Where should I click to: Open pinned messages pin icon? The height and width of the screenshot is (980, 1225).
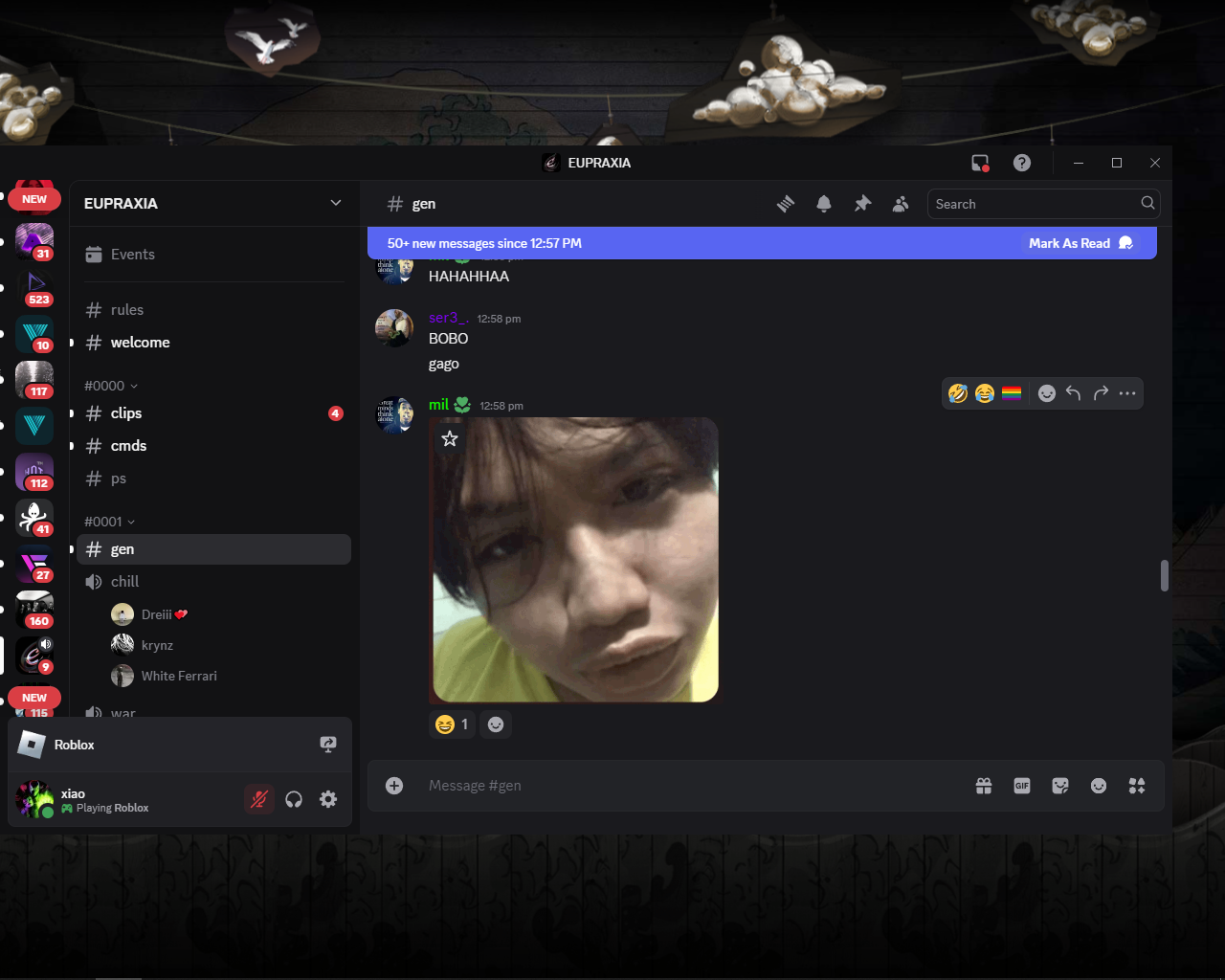tap(862, 204)
